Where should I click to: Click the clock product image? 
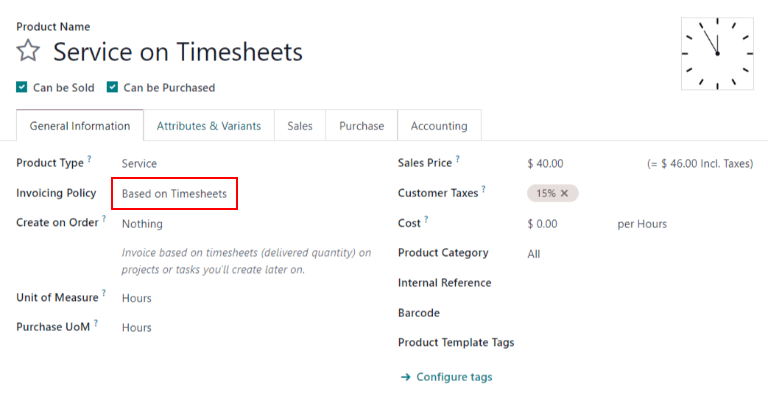716,53
